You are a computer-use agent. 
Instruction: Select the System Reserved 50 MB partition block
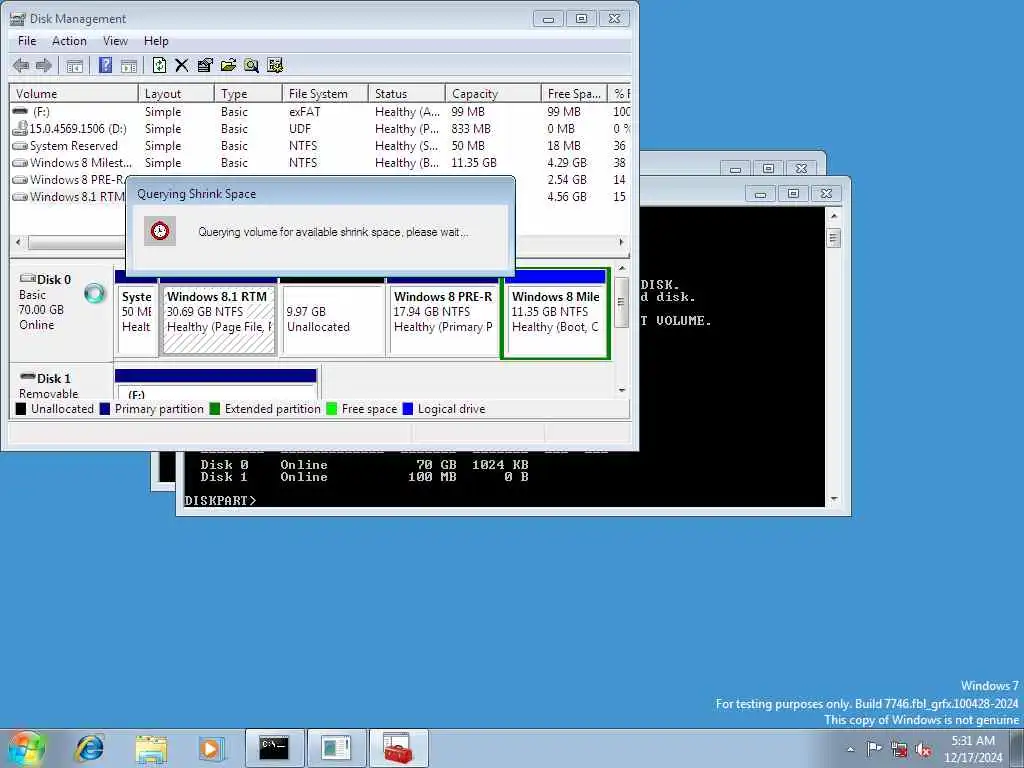(x=136, y=313)
